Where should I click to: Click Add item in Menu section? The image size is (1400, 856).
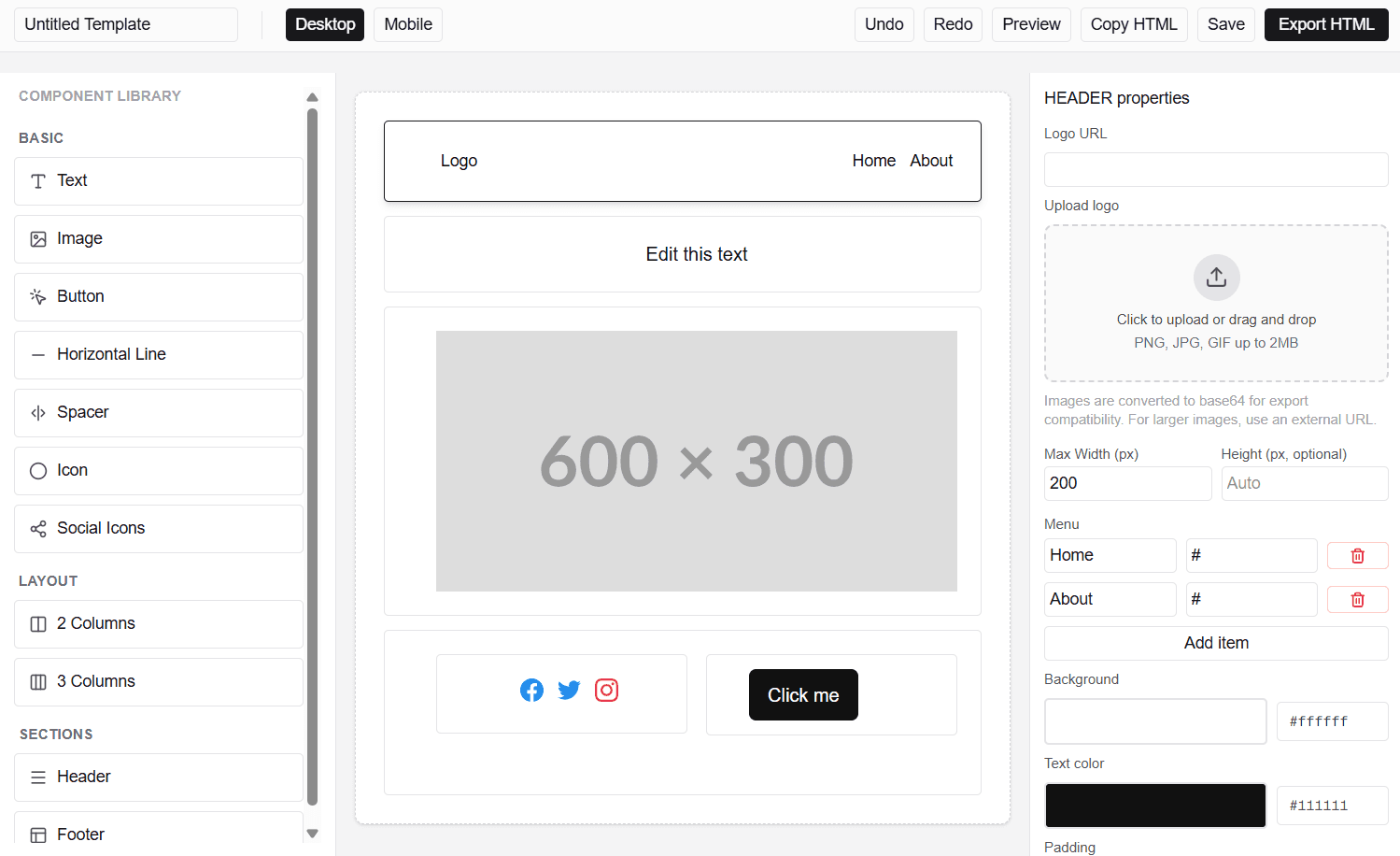(1215, 643)
